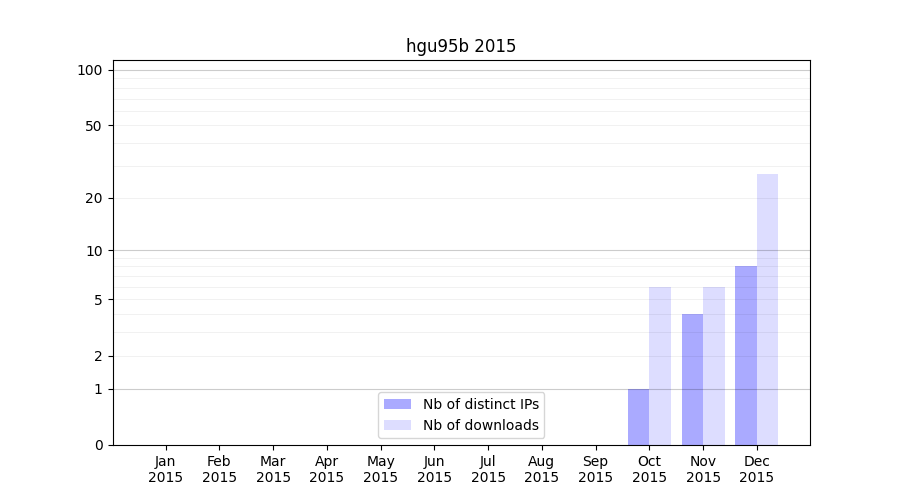Select the Nov 2015 distinct IPs bar
900x500 pixels.
[x=692, y=380]
